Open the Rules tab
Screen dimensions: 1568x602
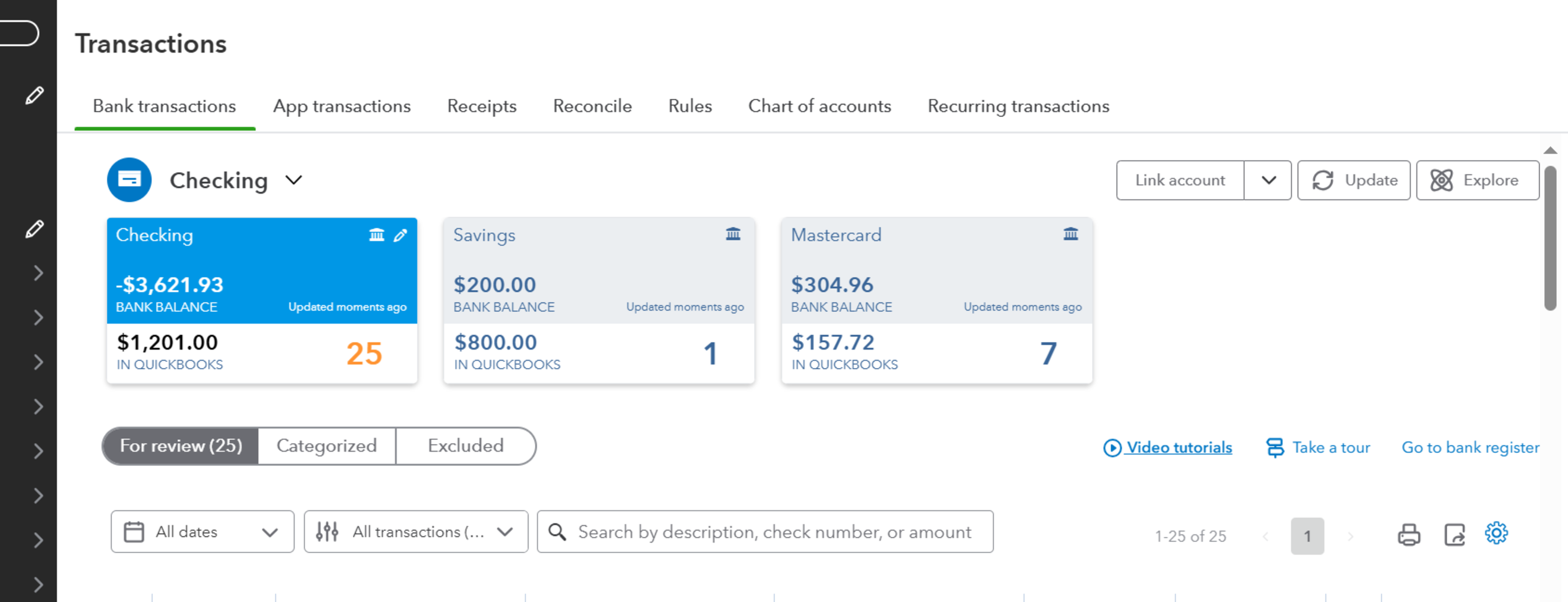(690, 106)
